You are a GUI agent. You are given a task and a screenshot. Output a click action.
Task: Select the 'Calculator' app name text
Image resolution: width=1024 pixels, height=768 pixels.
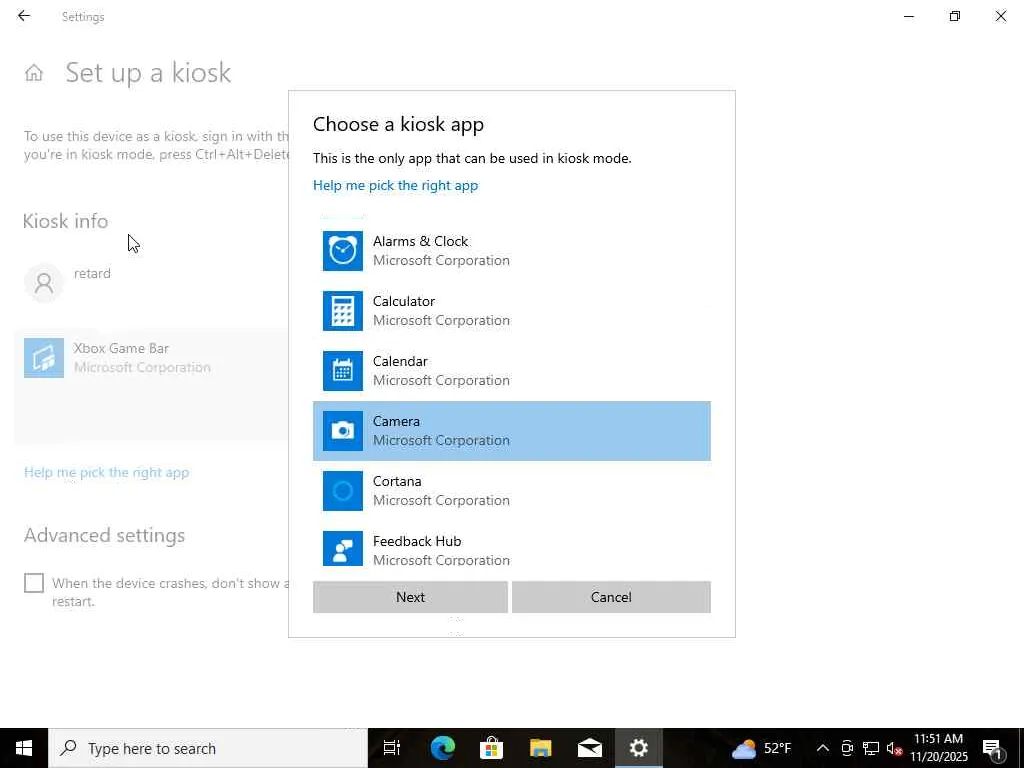coord(404,301)
